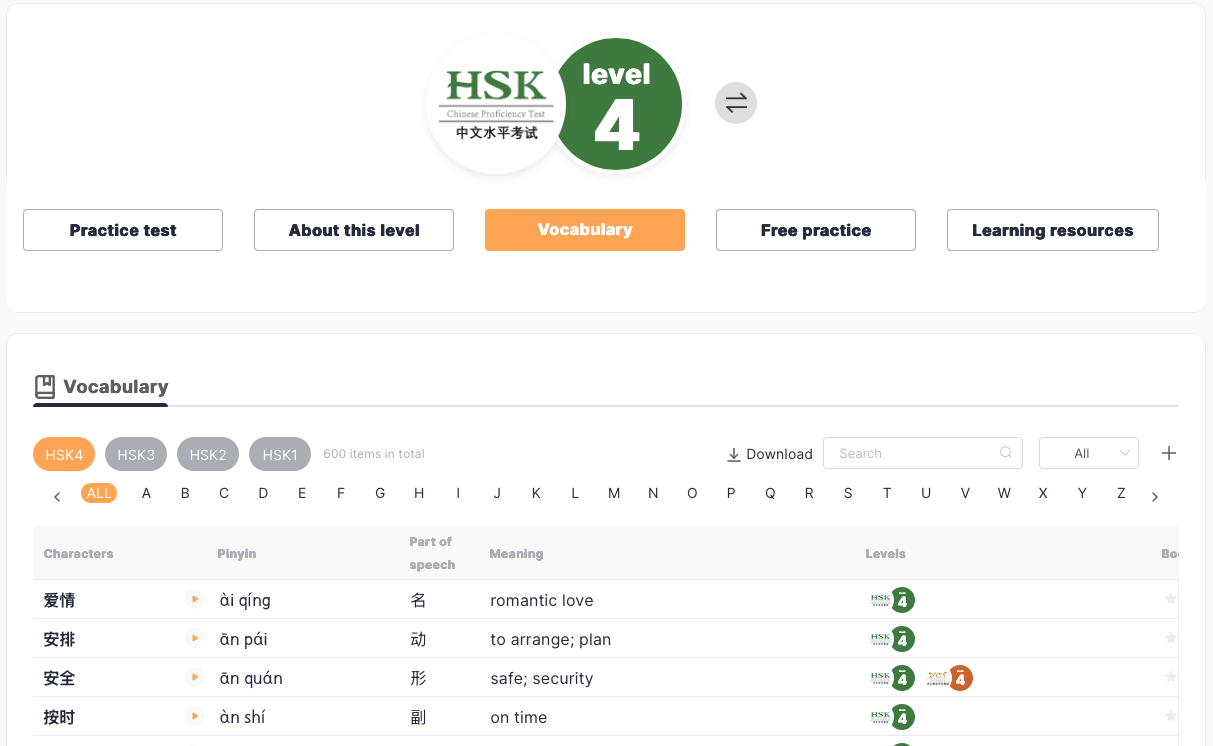Viewport: 1213px width, 746px height.
Task: Click the HSK Chinese Proficiency Test logo
Action: pyautogui.click(x=497, y=104)
